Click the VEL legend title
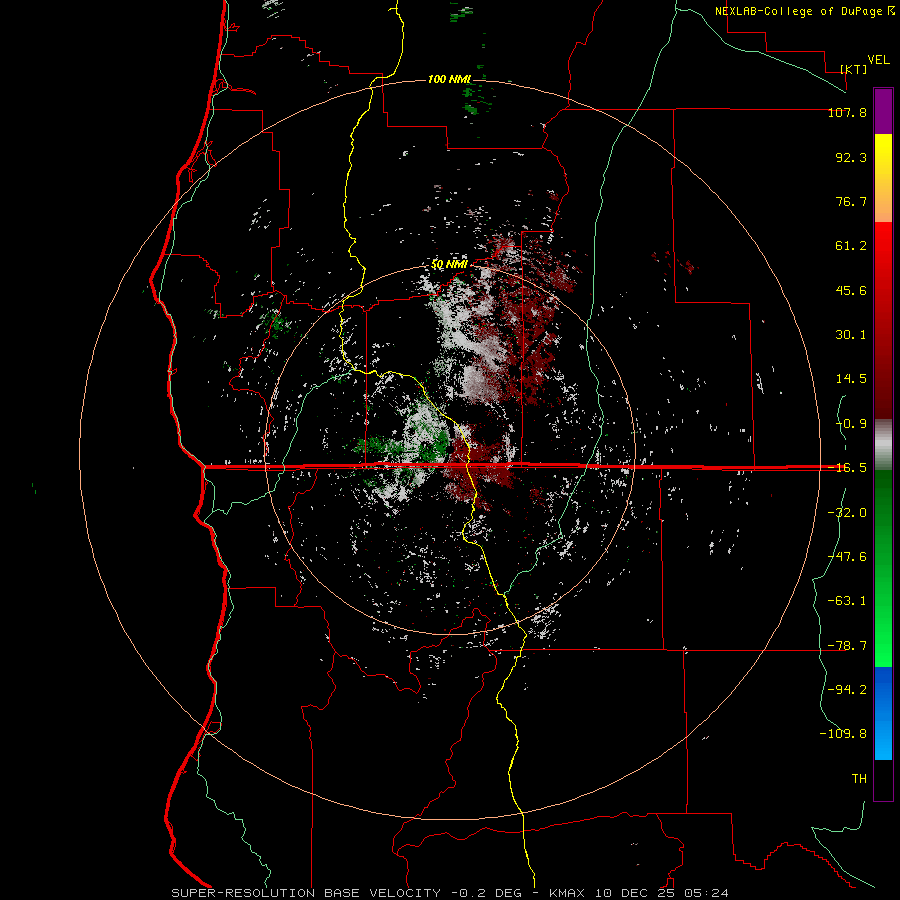Viewport: 900px width, 900px height. point(878,60)
